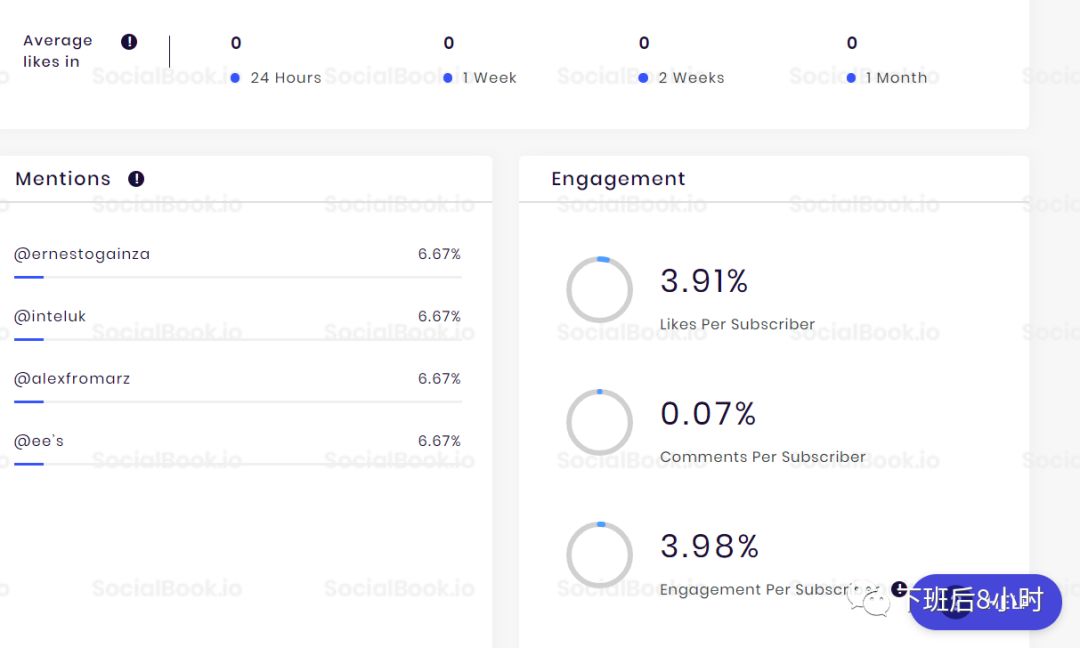
Task: Open the @ernestogainza mention link
Action: point(82,254)
